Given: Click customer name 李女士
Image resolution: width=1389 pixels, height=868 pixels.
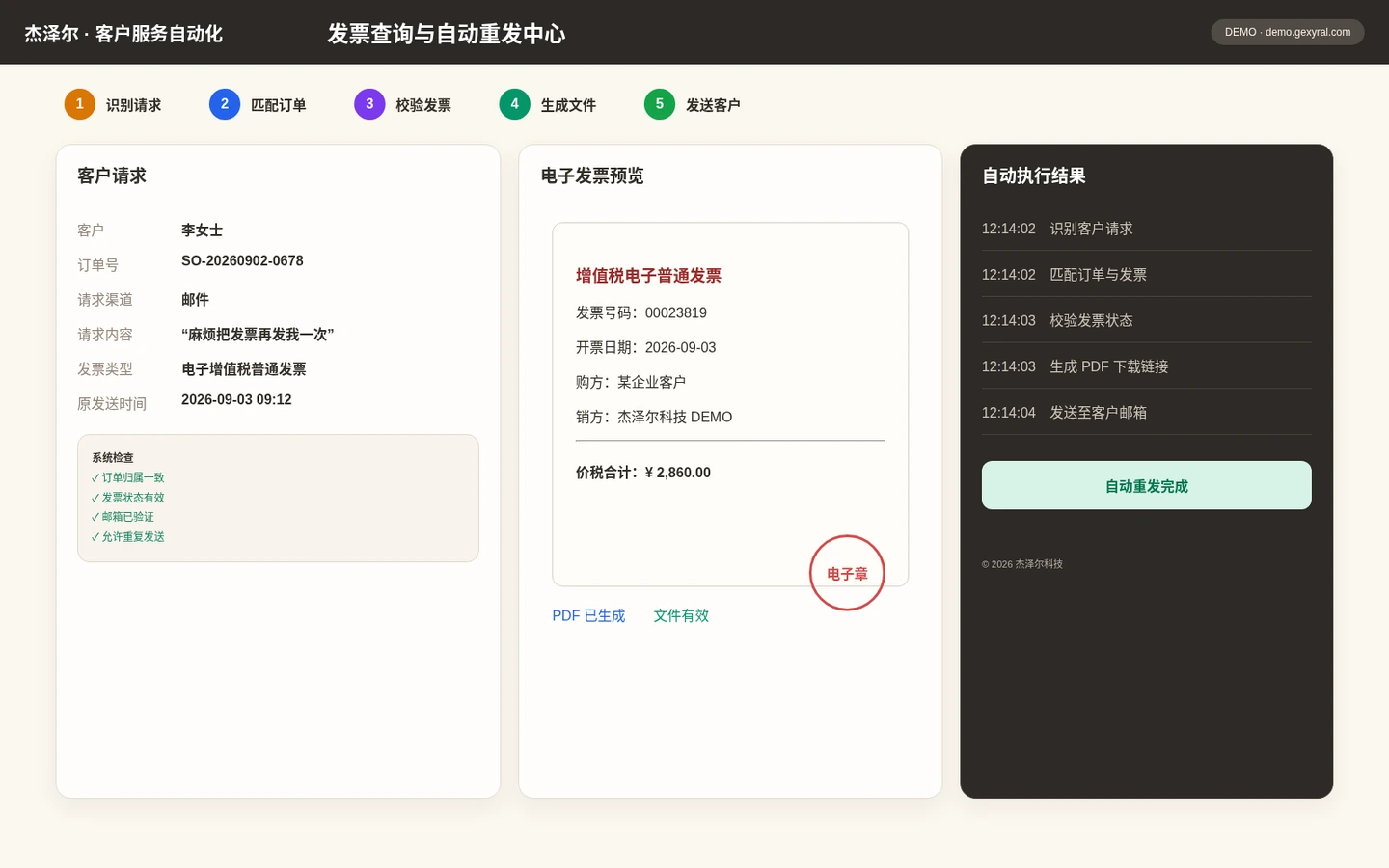Looking at the screenshot, I should 202,231.
